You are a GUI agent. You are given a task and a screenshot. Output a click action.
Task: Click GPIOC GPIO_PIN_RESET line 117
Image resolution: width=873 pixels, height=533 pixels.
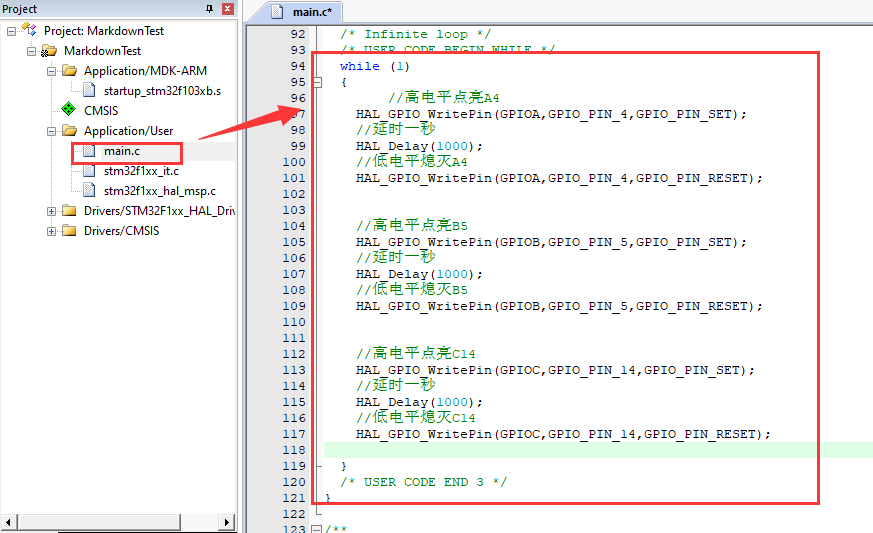563,434
